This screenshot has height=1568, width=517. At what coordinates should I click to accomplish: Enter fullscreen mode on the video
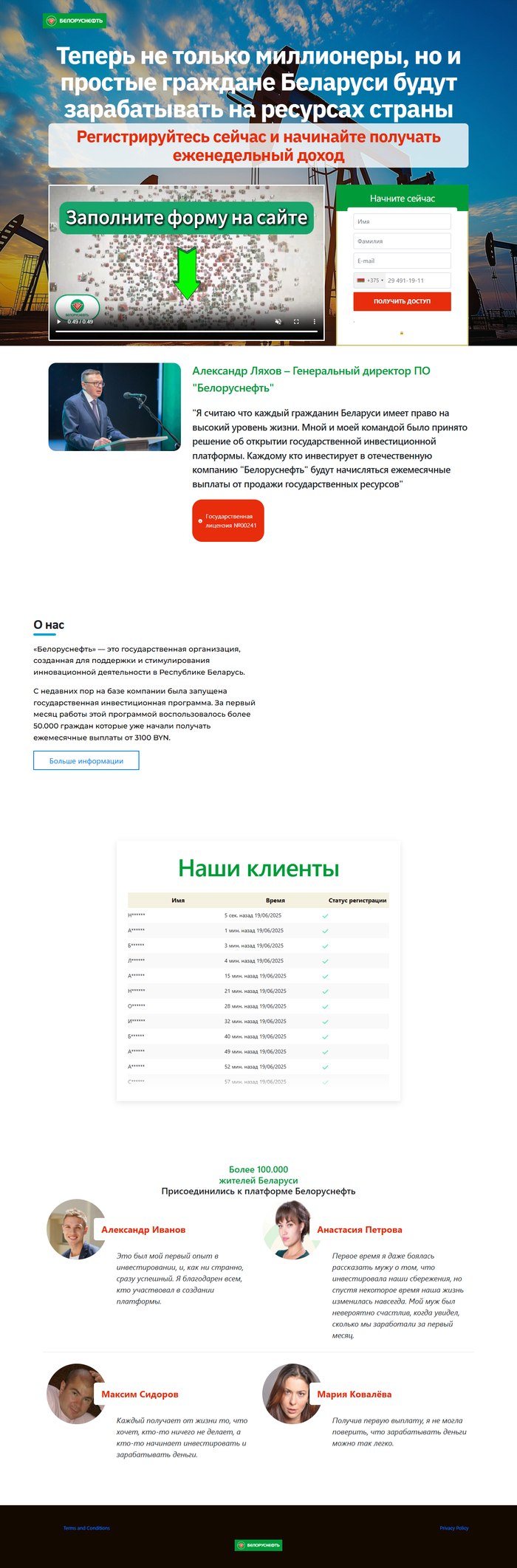tap(296, 322)
